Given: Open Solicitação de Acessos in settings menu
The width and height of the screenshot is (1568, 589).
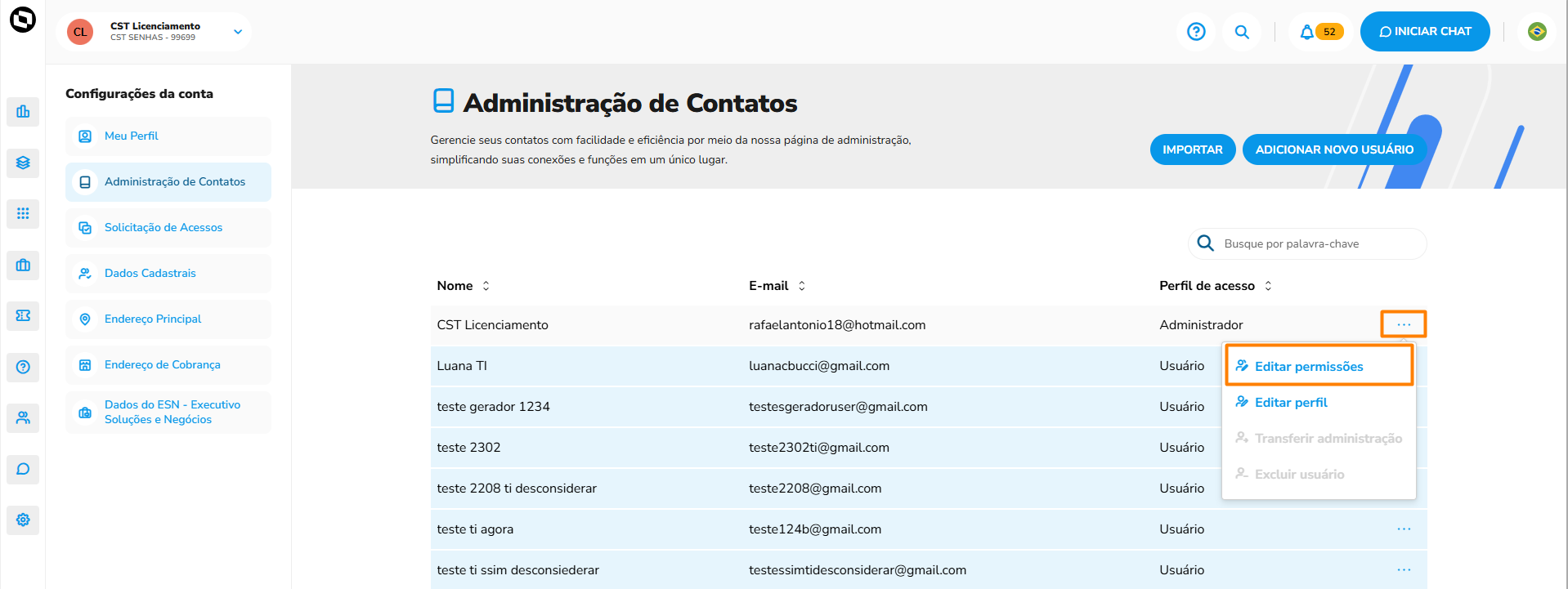Looking at the screenshot, I should pyautogui.click(x=163, y=228).
